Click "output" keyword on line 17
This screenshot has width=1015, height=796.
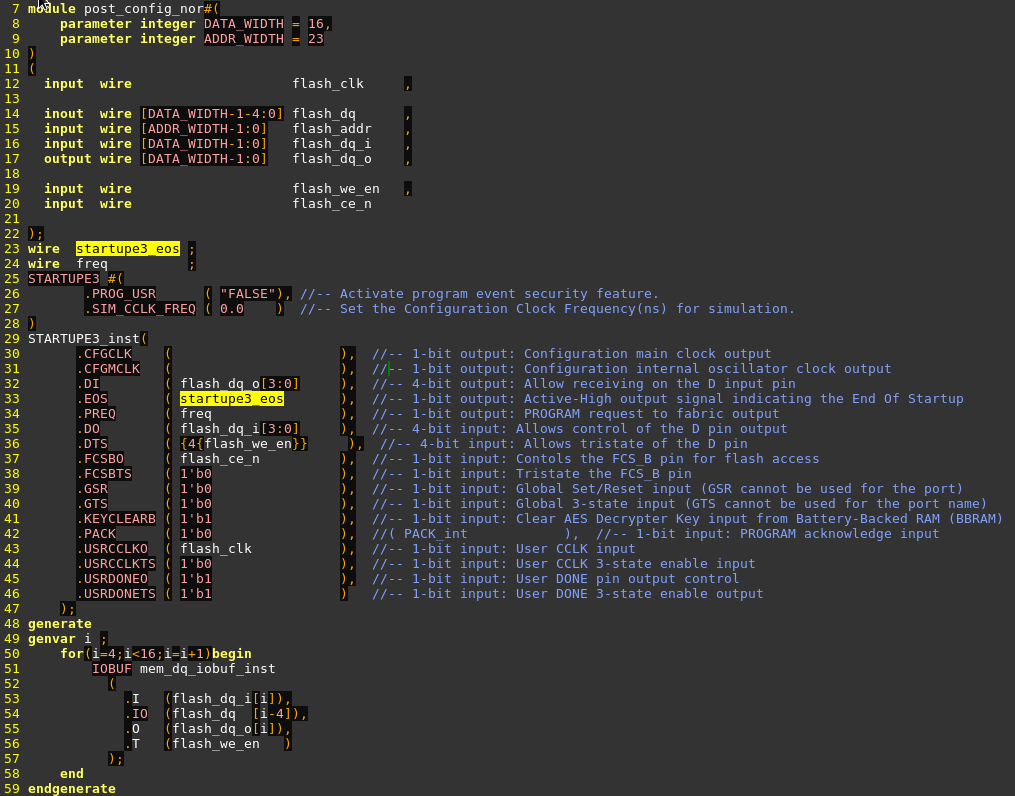[68, 159]
